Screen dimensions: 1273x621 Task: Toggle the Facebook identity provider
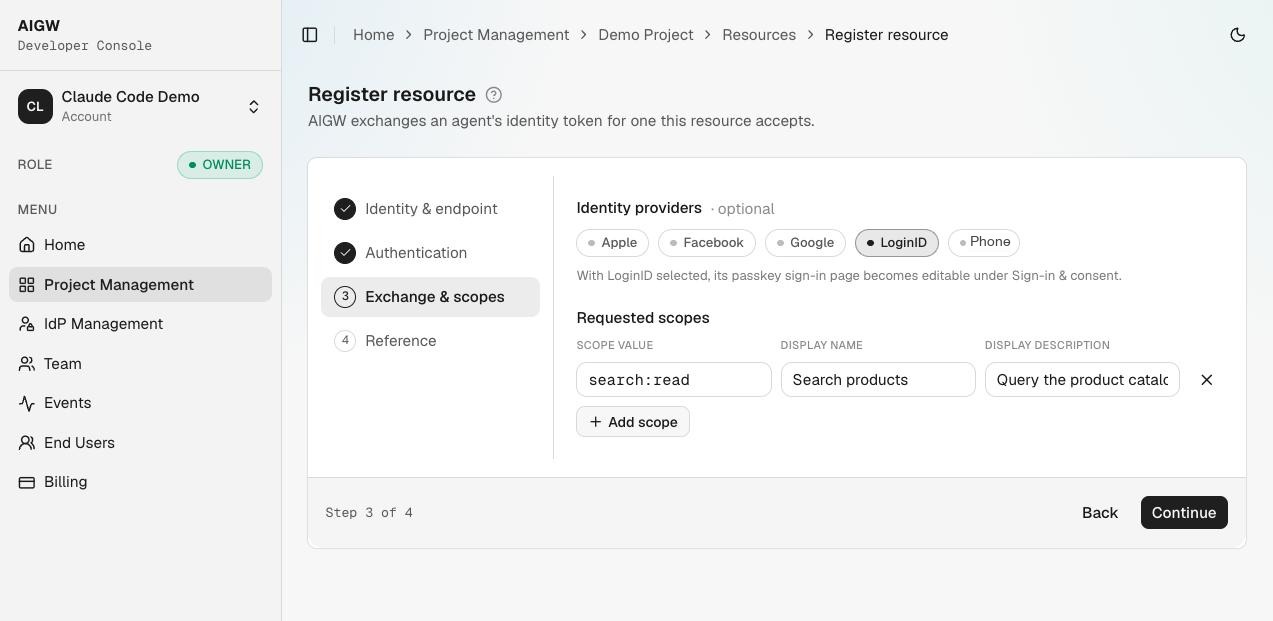[x=707, y=243]
